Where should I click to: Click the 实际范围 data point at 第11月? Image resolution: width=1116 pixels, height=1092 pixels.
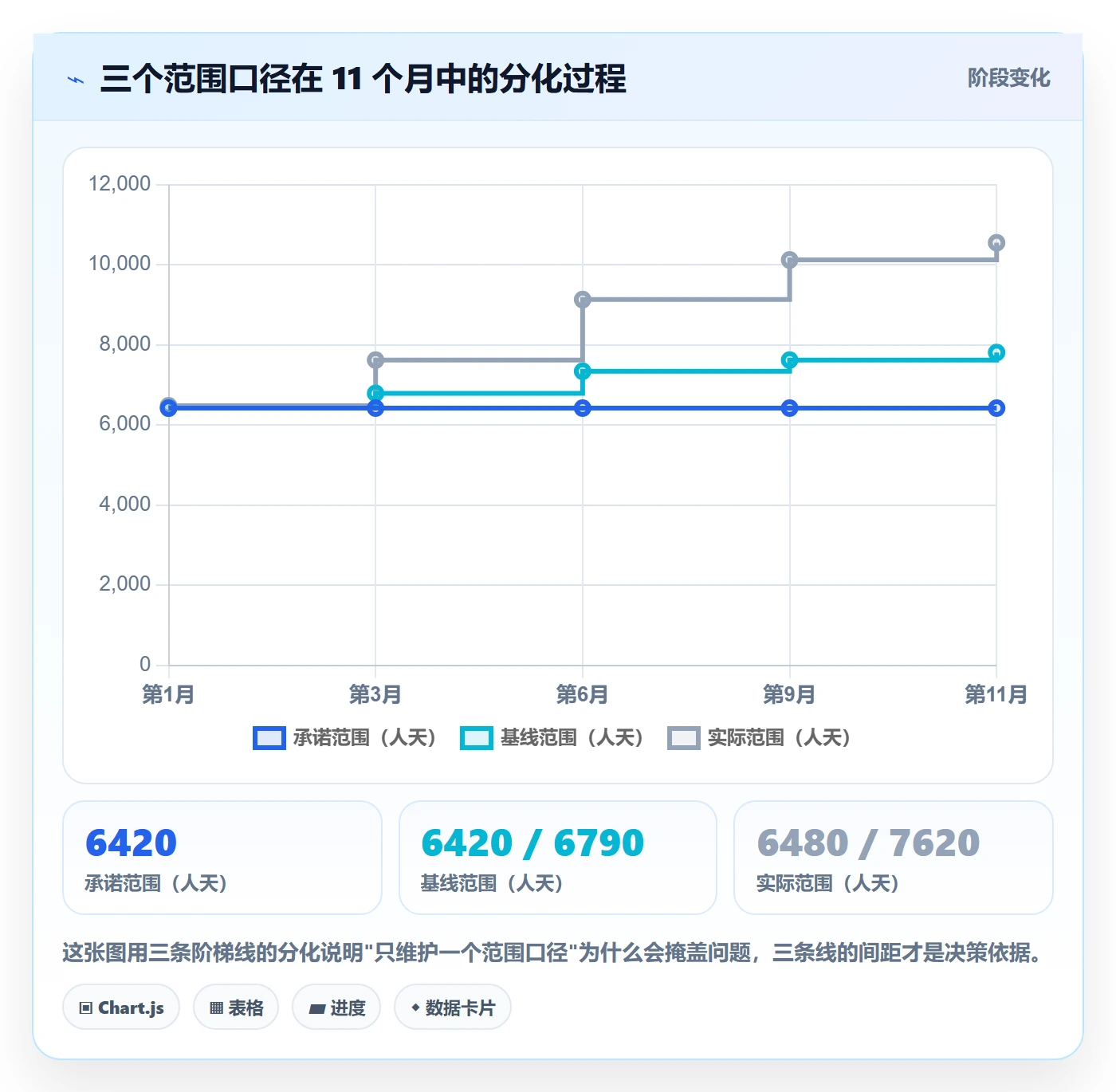pos(996,242)
